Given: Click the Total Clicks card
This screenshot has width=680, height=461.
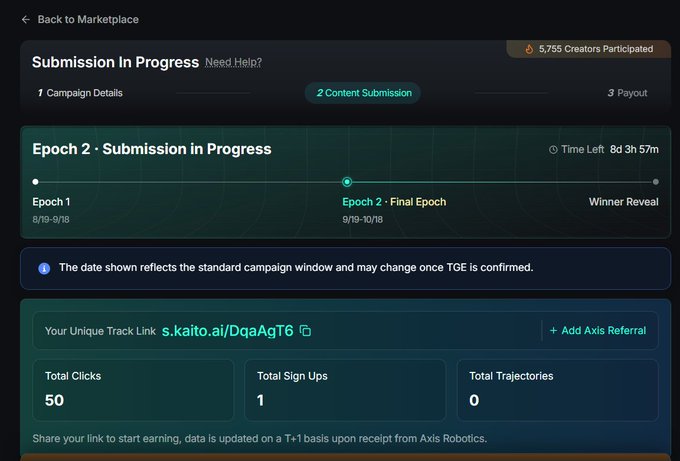Looking at the screenshot, I should click(x=133, y=390).
